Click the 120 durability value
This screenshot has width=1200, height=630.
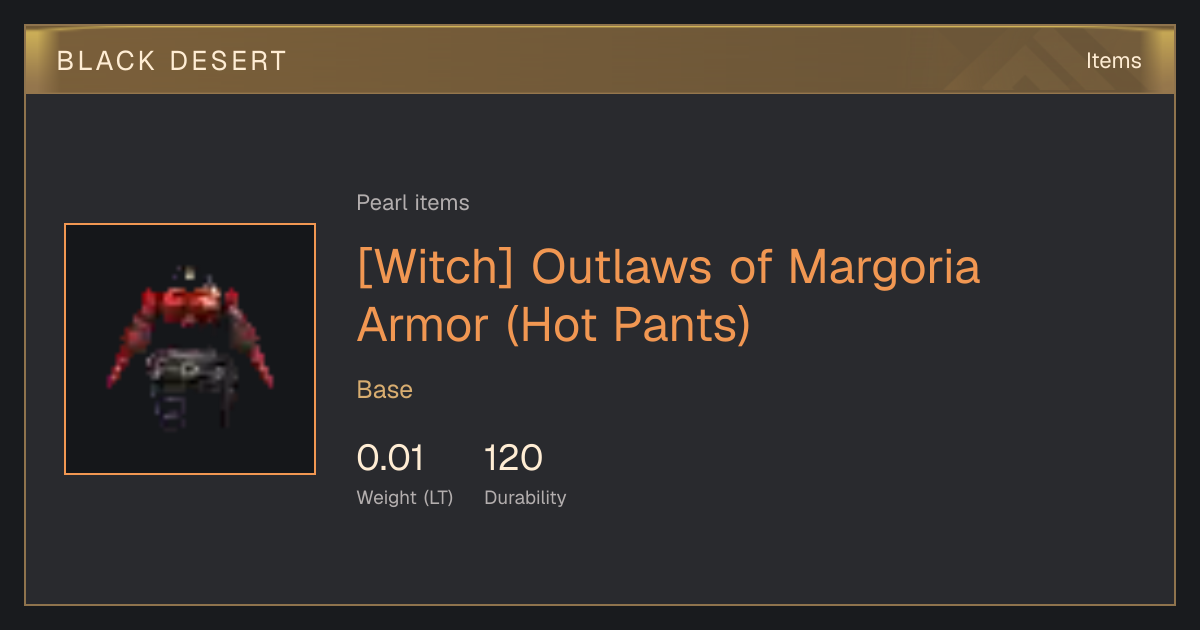pos(513,458)
